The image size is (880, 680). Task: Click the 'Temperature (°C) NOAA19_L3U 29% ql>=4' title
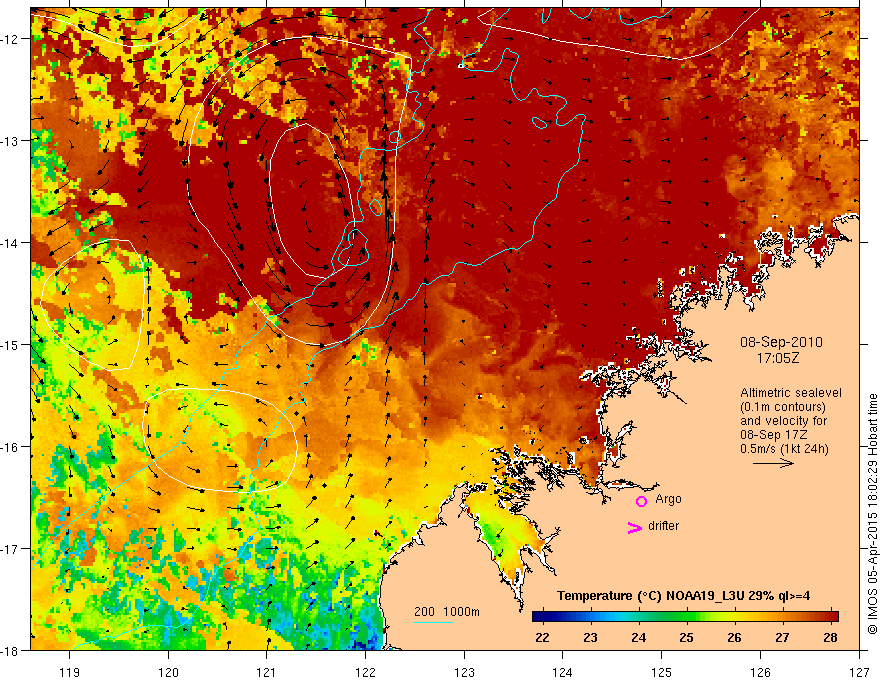683,596
